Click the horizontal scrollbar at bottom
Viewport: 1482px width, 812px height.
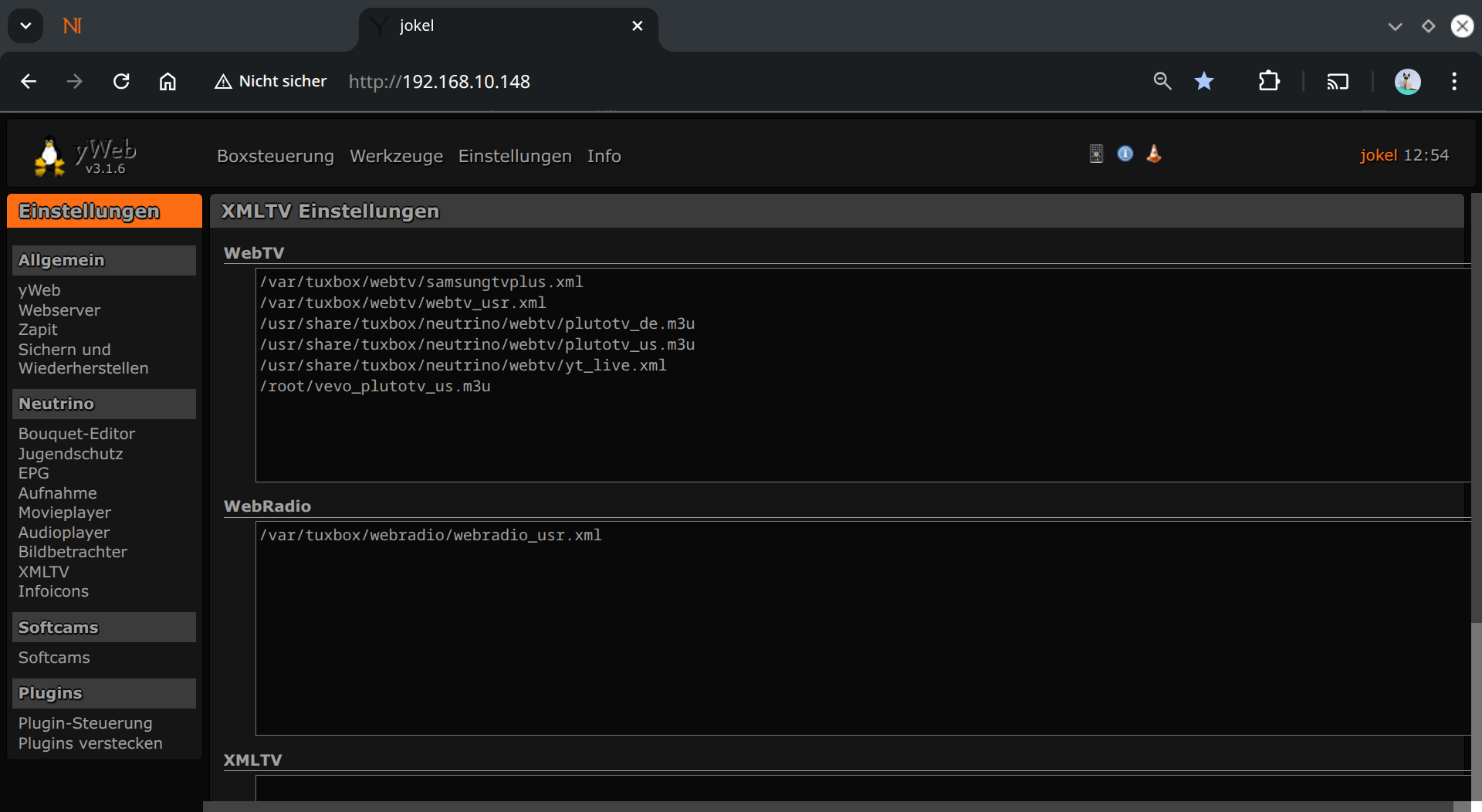coord(826,807)
